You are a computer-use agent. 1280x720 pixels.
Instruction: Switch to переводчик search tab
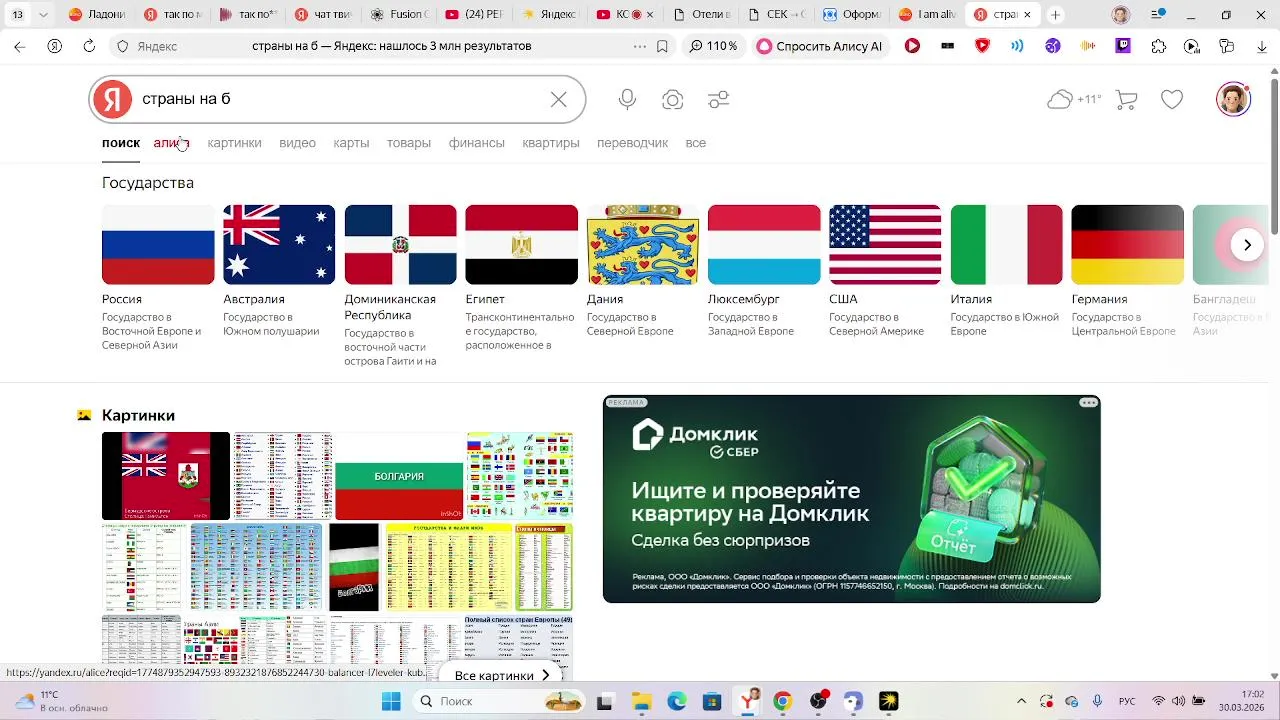pos(632,143)
